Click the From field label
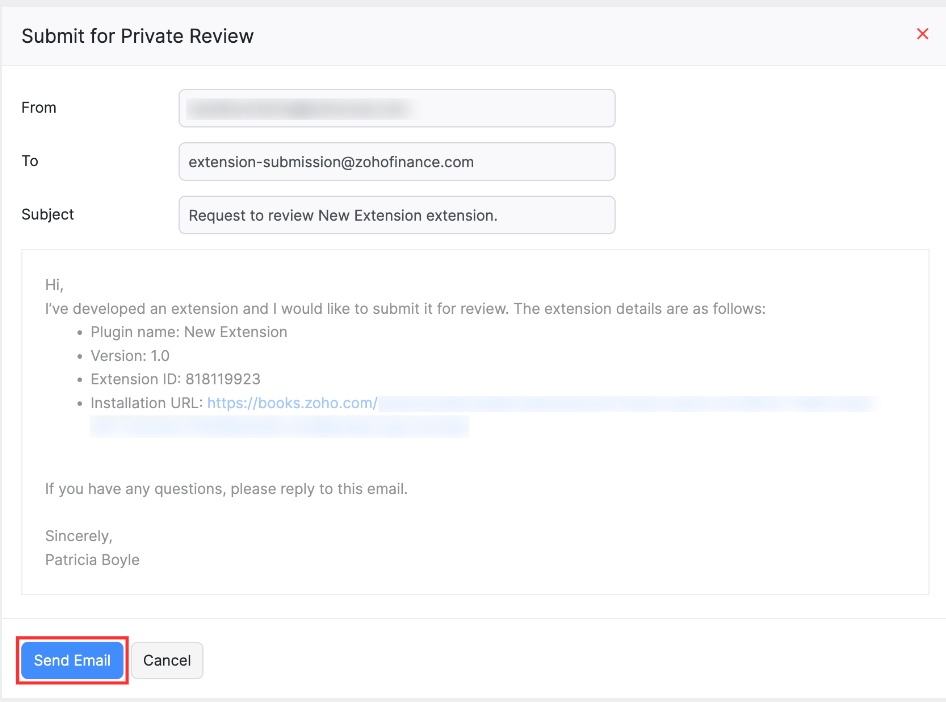The width and height of the screenshot is (946, 702). point(39,108)
